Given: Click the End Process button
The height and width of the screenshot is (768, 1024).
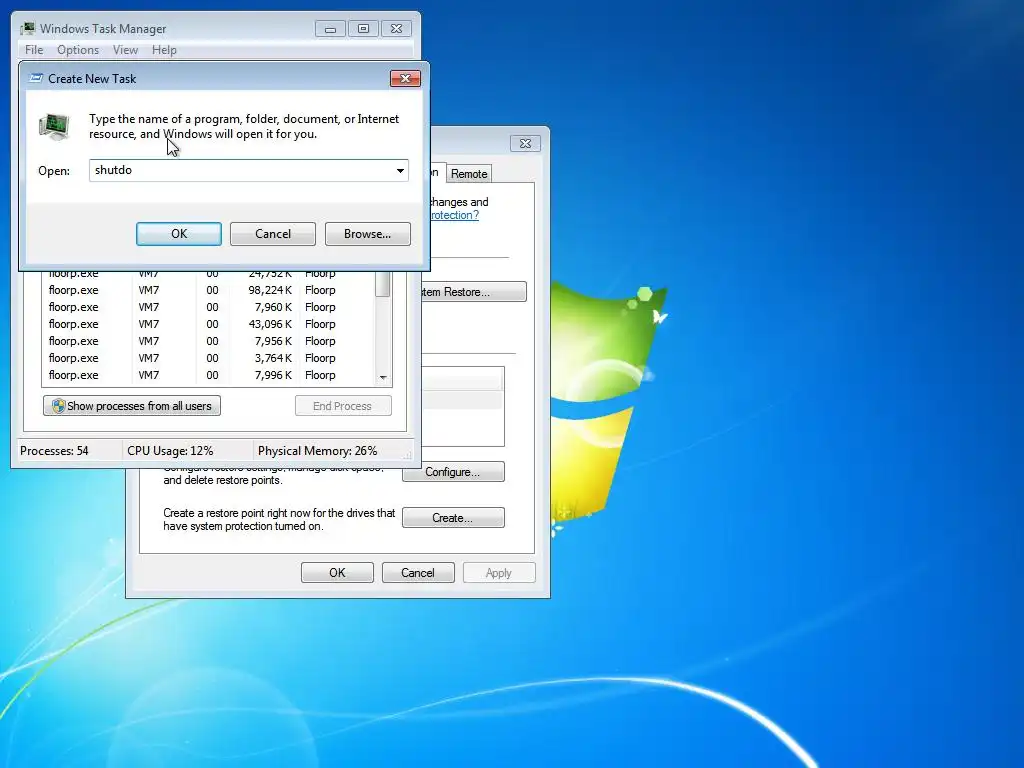Looking at the screenshot, I should [343, 406].
